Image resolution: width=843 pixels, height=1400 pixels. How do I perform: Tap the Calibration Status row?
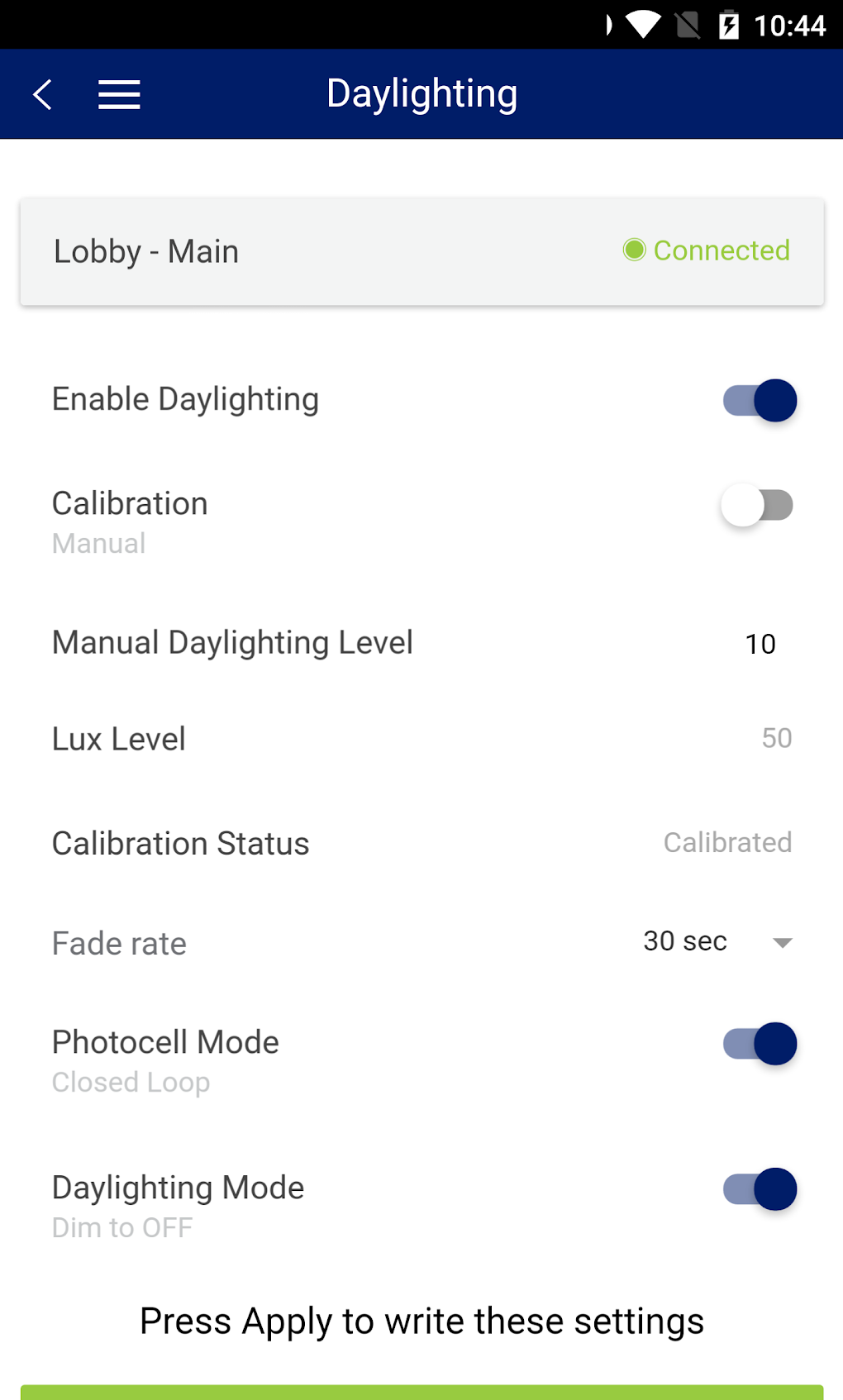[421, 843]
